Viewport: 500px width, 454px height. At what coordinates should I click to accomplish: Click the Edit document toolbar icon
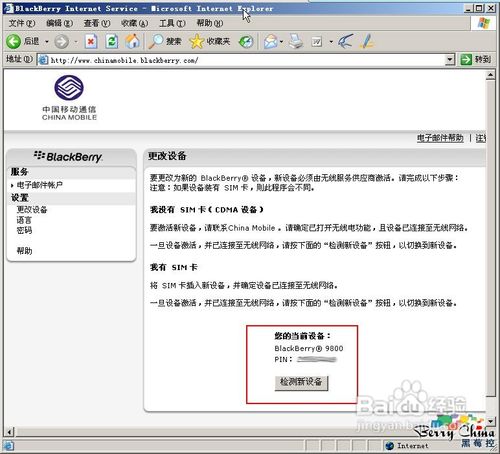click(316, 42)
